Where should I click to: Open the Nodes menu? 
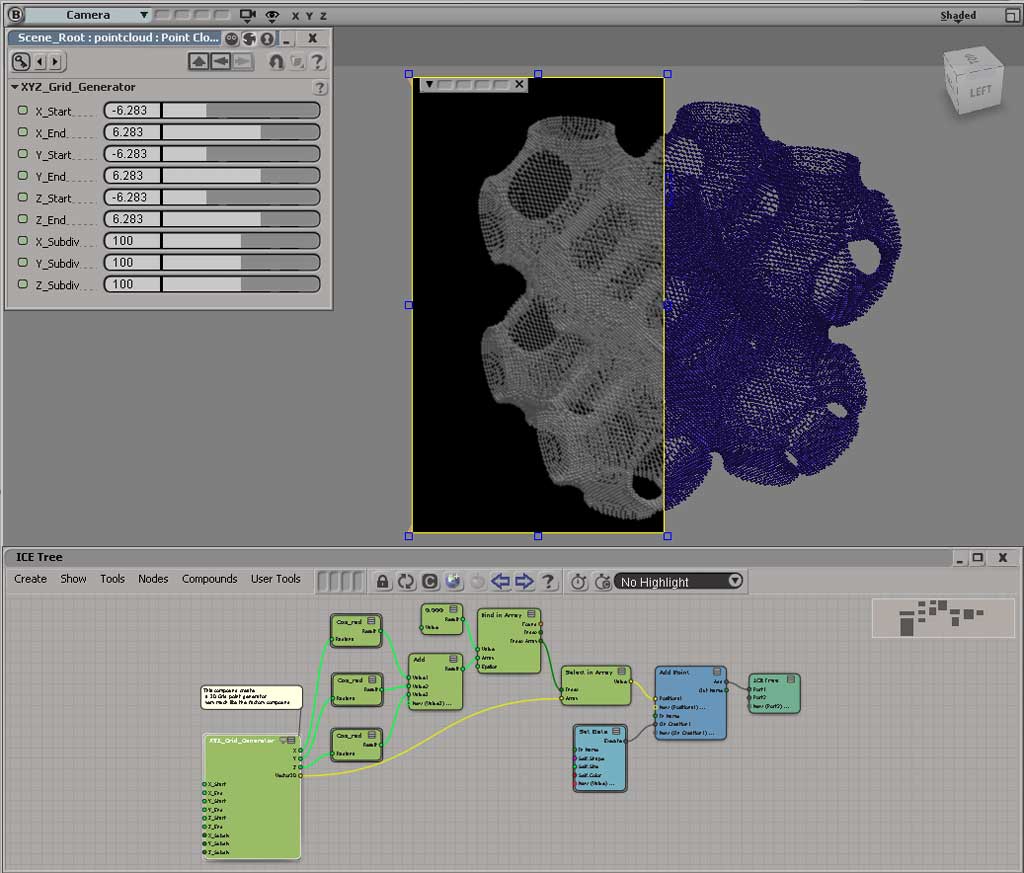coord(153,579)
